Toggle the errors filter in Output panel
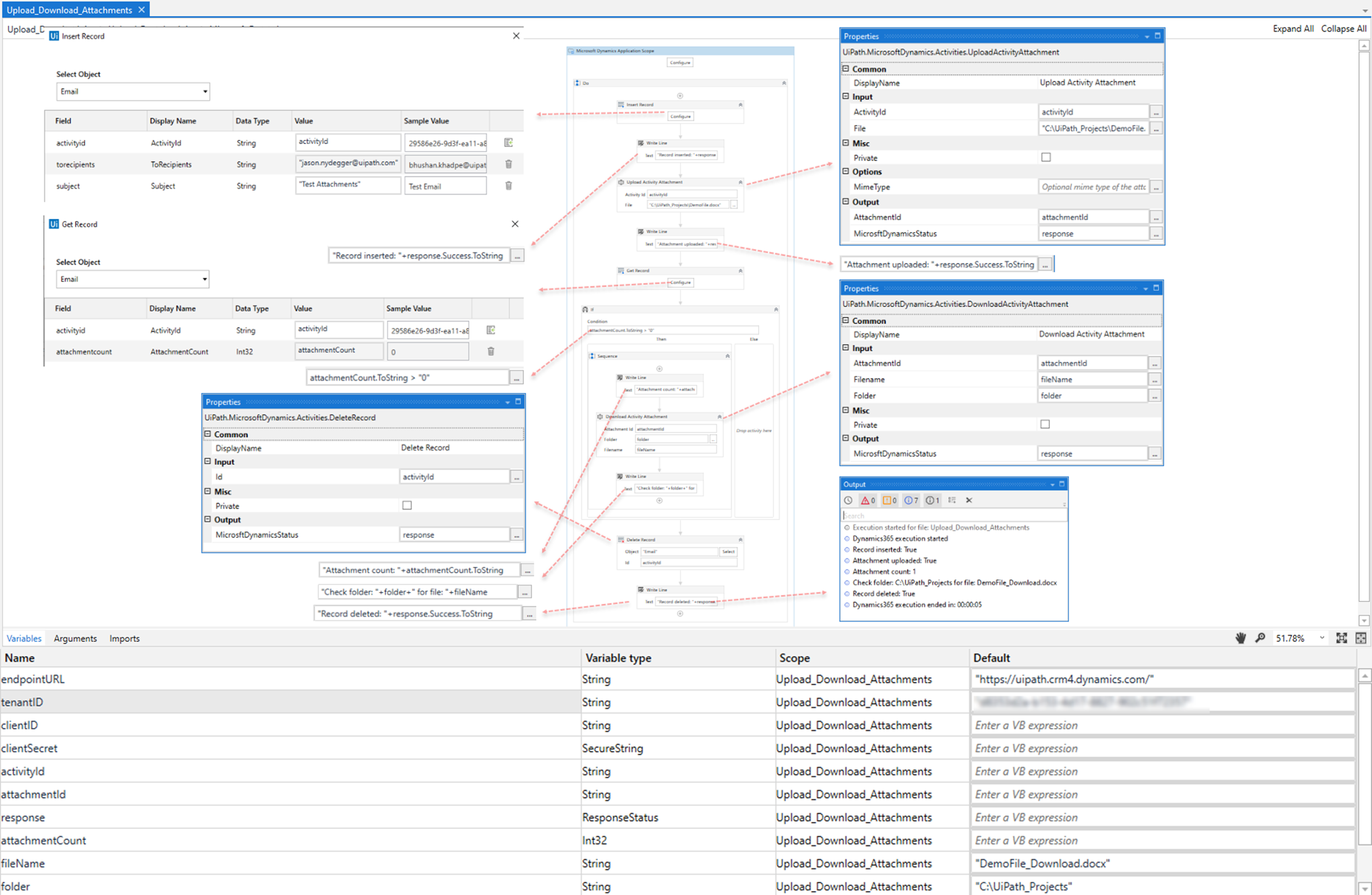The width and height of the screenshot is (1372, 895). (868, 500)
